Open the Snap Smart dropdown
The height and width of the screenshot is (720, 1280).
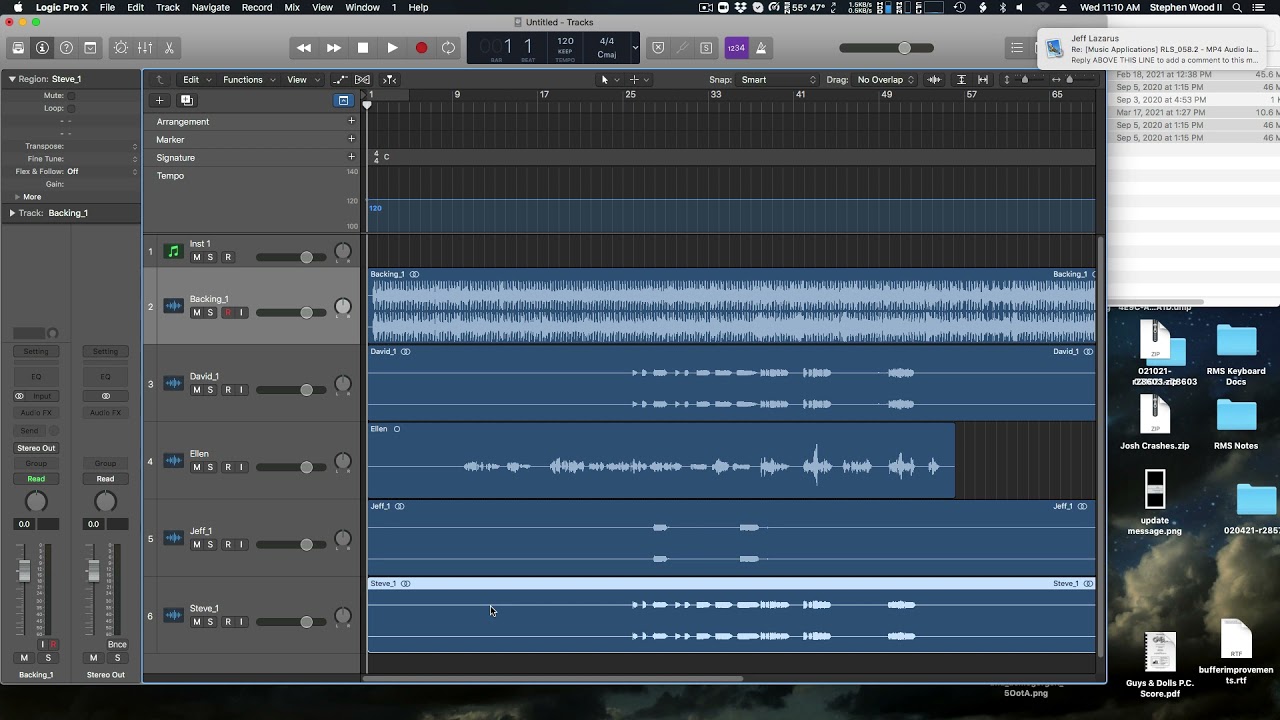778,80
